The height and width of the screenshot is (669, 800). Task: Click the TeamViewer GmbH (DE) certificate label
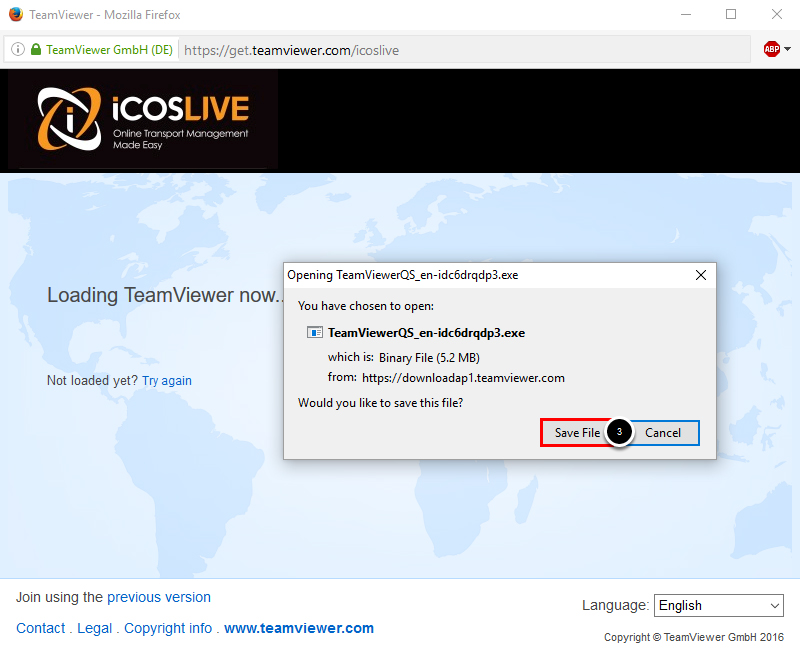tap(109, 50)
